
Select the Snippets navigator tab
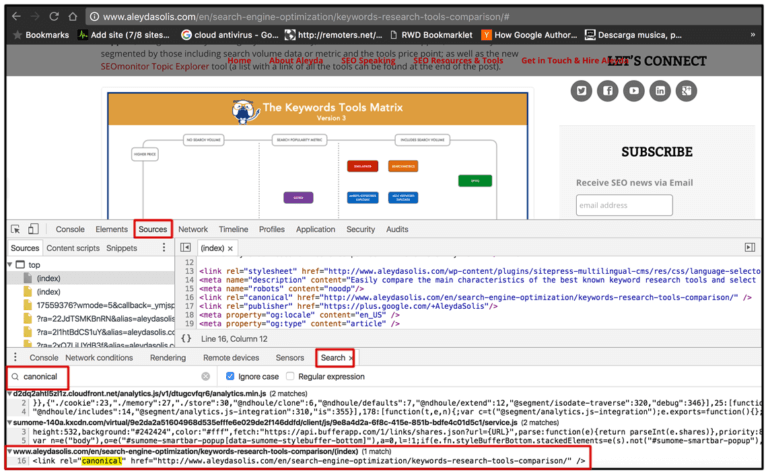point(122,248)
